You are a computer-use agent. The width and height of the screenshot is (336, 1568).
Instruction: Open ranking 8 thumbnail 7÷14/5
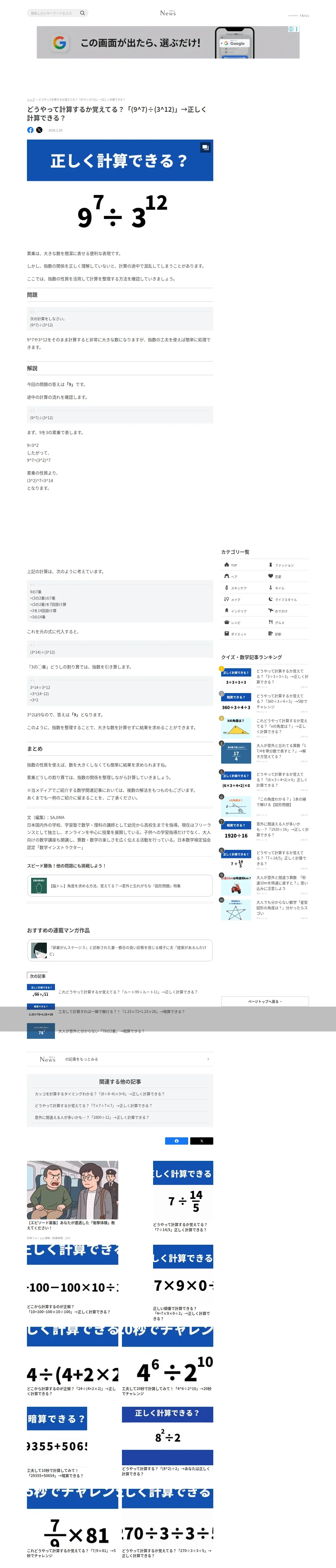[236, 860]
